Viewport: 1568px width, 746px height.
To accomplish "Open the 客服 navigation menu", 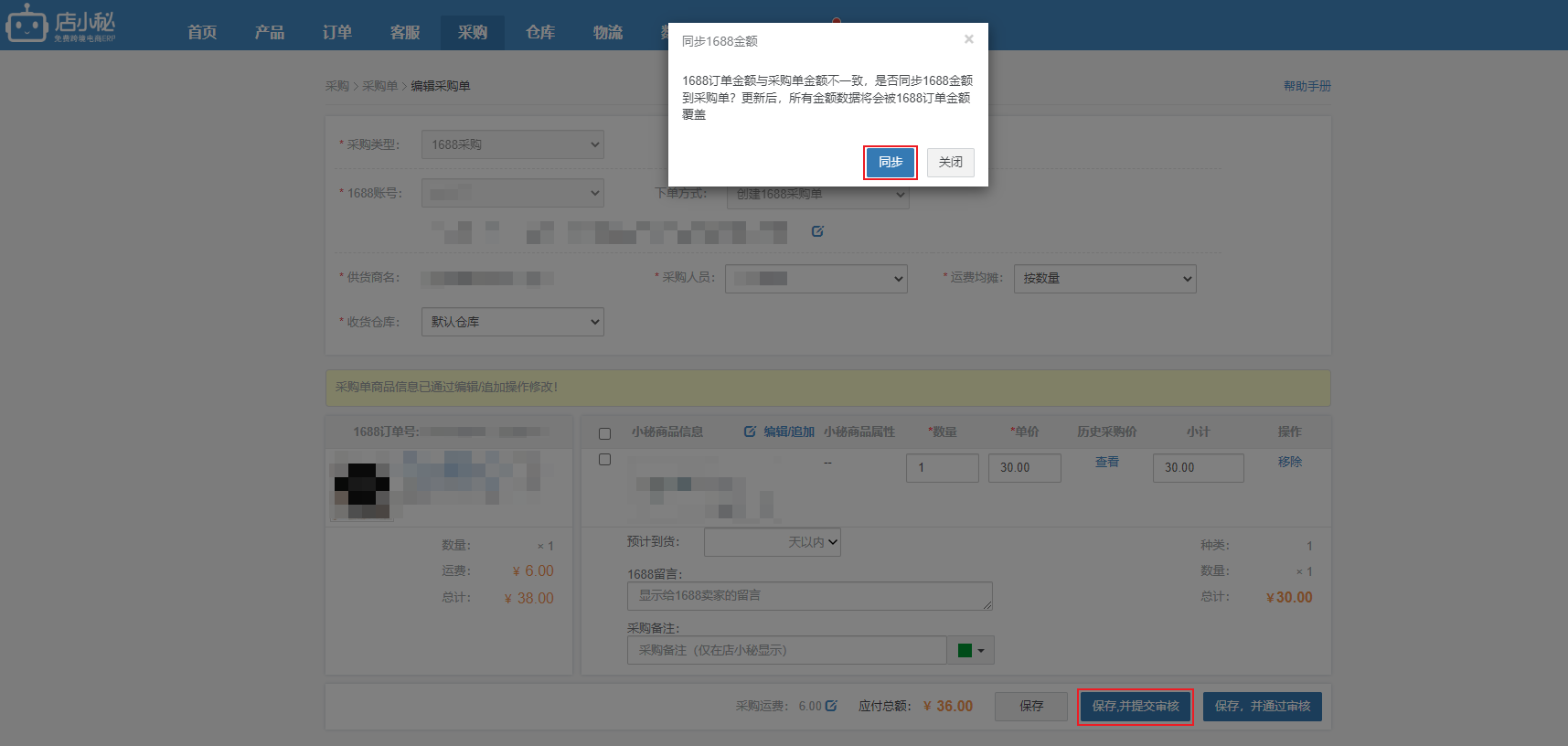I will pyautogui.click(x=405, y=33).
